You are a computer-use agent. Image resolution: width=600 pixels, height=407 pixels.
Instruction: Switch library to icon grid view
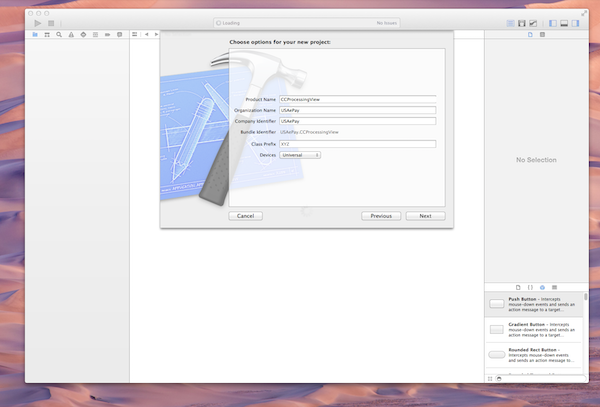pyautogui.click(x=491, y=378)
